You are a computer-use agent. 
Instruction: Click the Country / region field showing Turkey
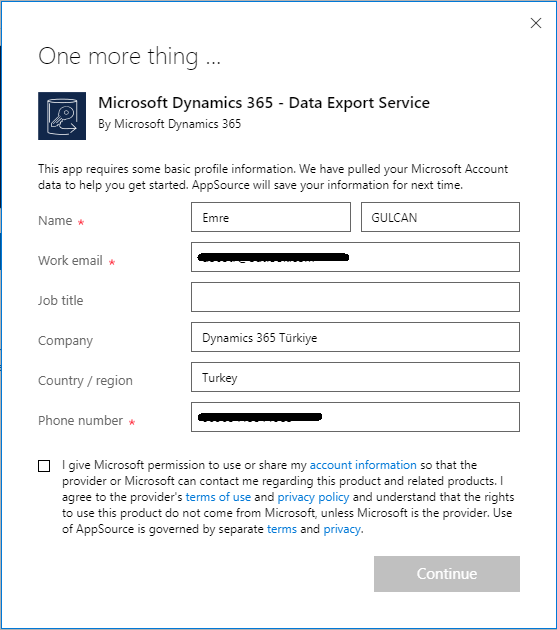click(355, 377)
